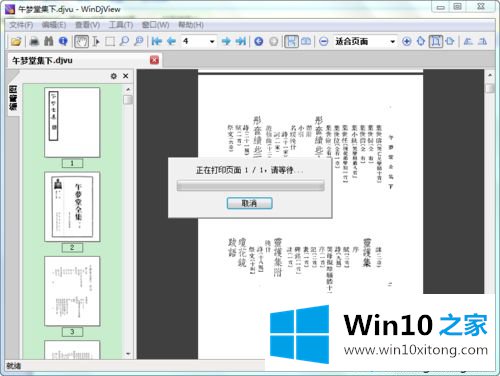The image size is (500, 376).
Task: Open thumbnail panel settings gear
Action: tap(114, 76)
